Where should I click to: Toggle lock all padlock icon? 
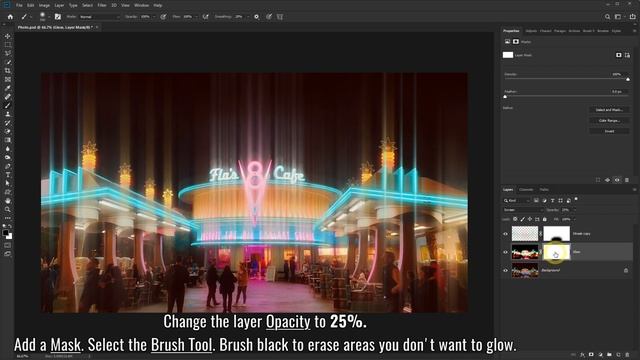tap(544, 219)
